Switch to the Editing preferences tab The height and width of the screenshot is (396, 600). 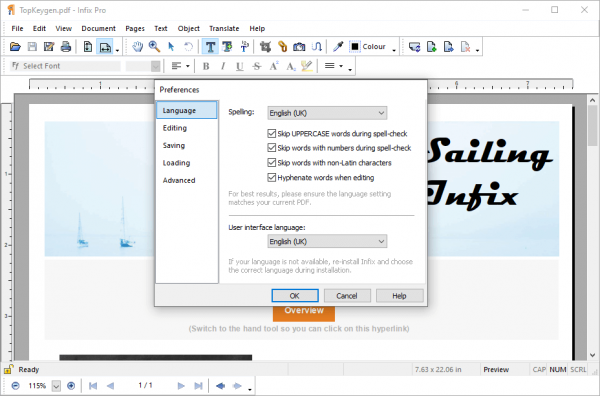tap(175, 128)
